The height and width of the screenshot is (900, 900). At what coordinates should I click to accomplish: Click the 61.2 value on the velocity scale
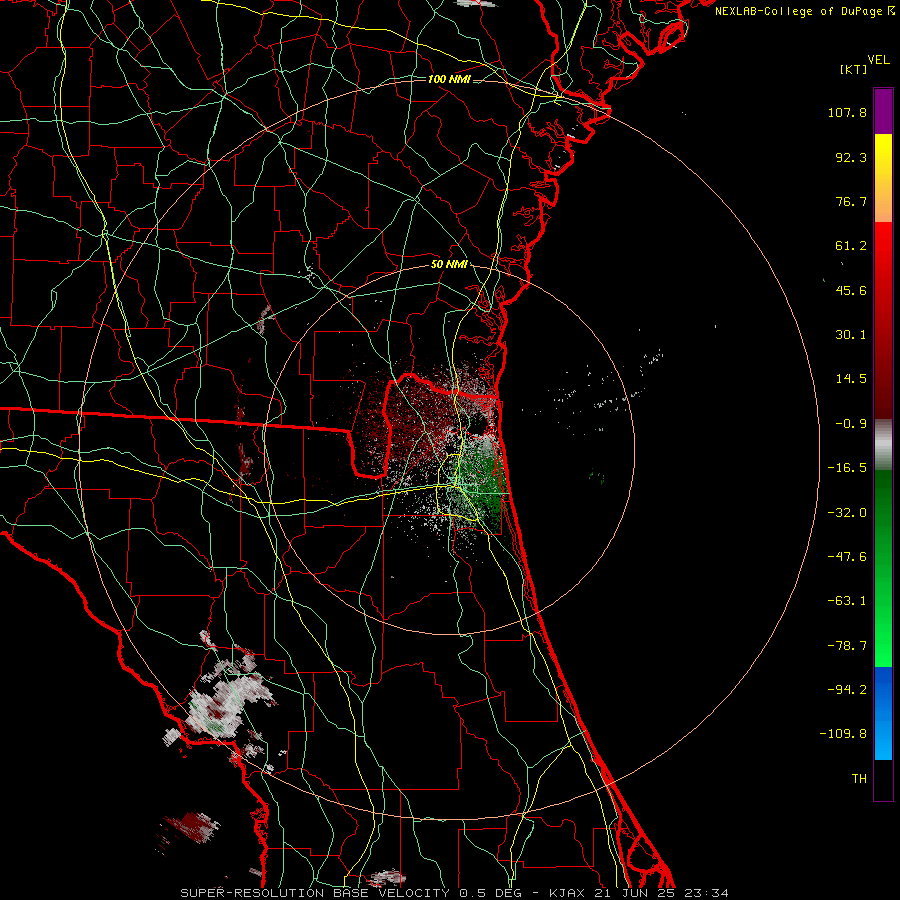851,246
